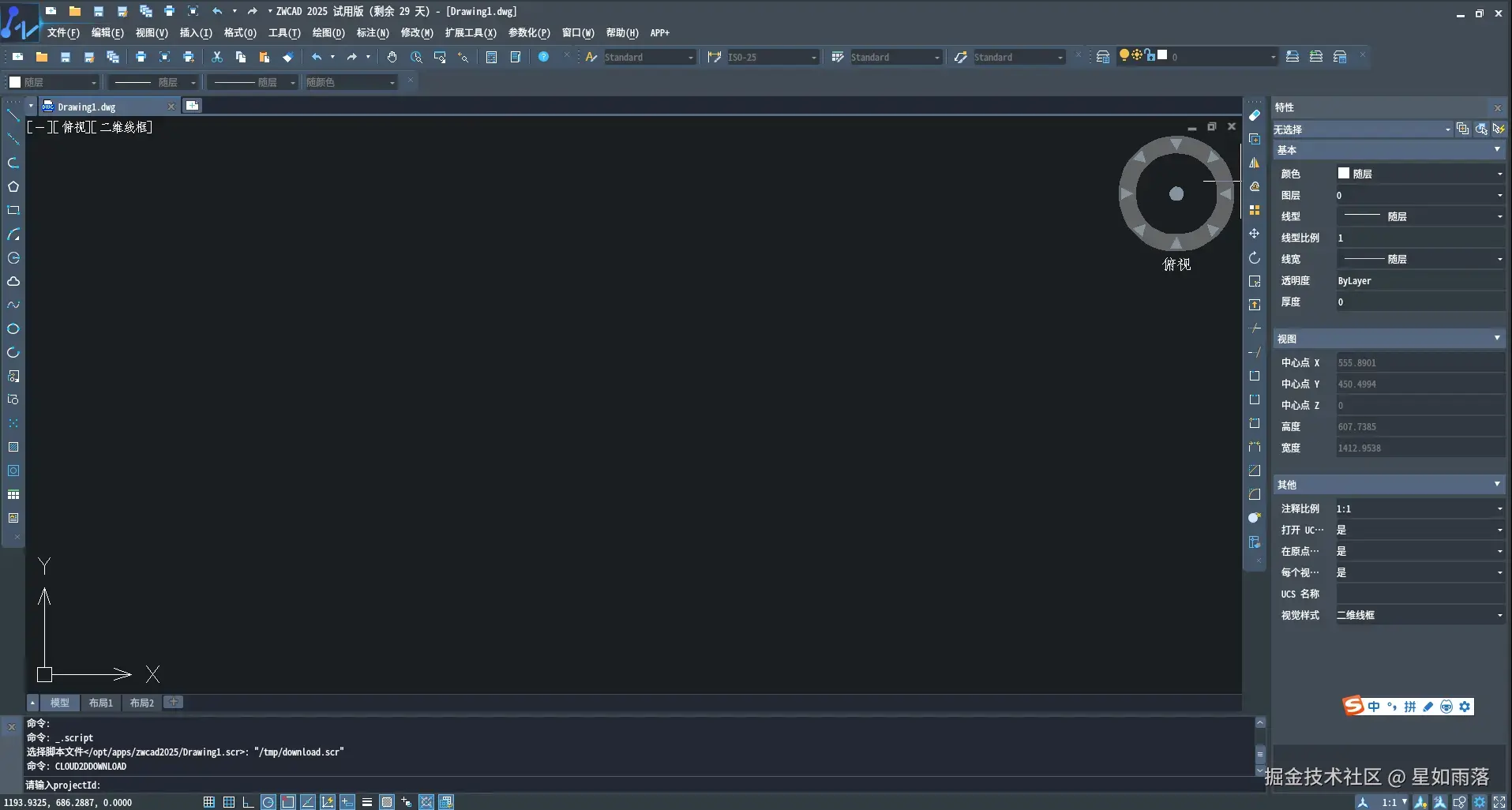1512x810 pixels.
Task: Activate the Zoom Window tool
Action: [440, 57]
